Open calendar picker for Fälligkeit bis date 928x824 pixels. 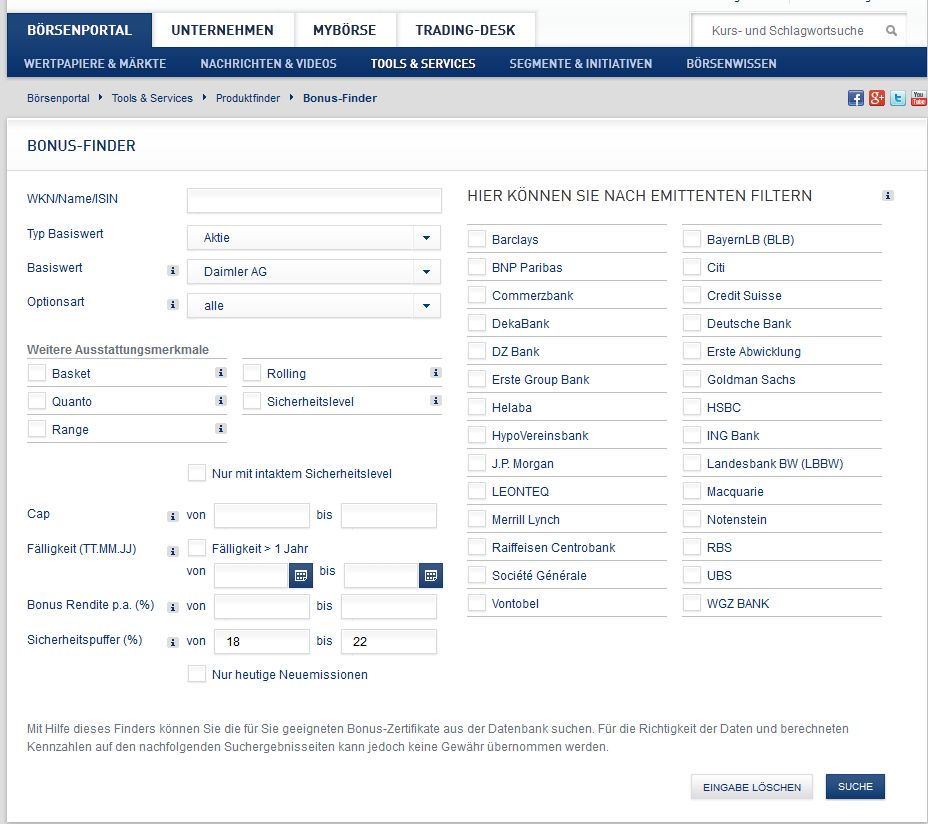[x=431, y=575]
